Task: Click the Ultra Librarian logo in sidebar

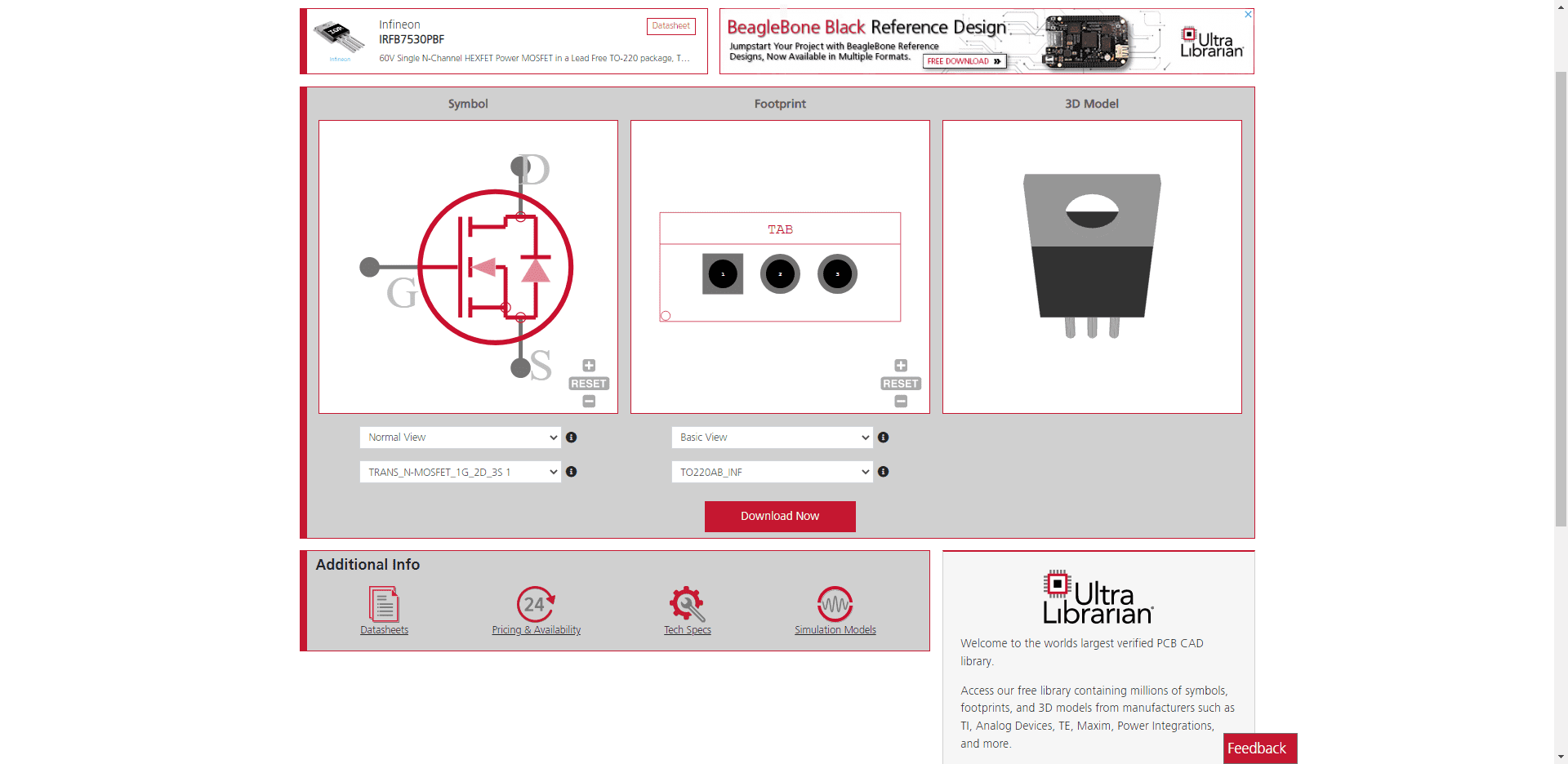Action: (1098, 597)
